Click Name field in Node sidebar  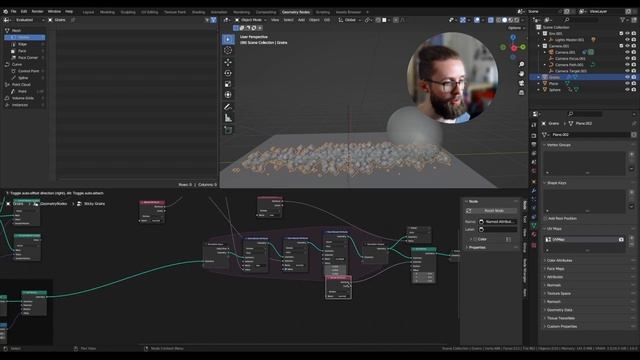click(x=498, y=222)
